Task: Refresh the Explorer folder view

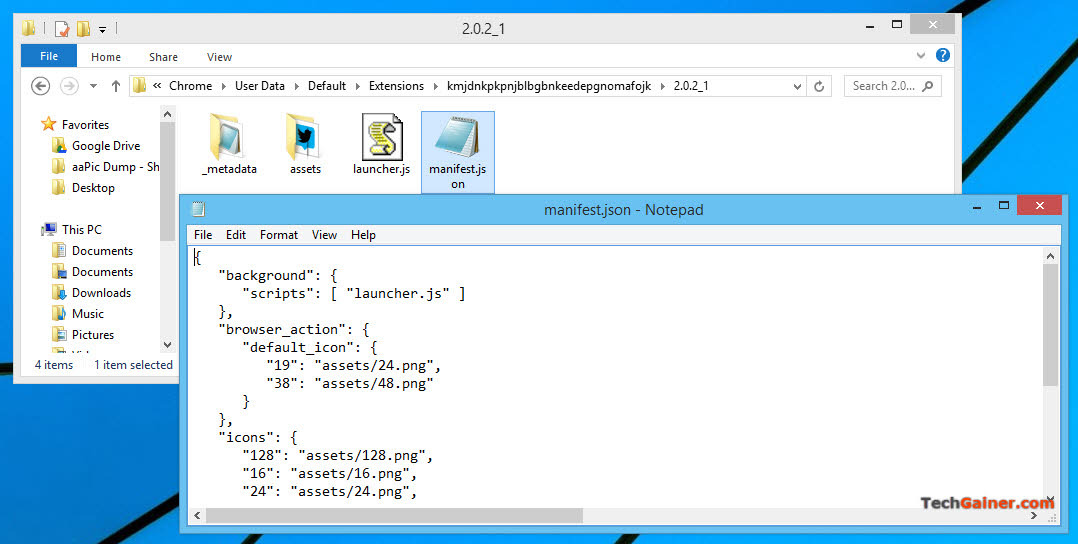Action: (x=819, y=86)
